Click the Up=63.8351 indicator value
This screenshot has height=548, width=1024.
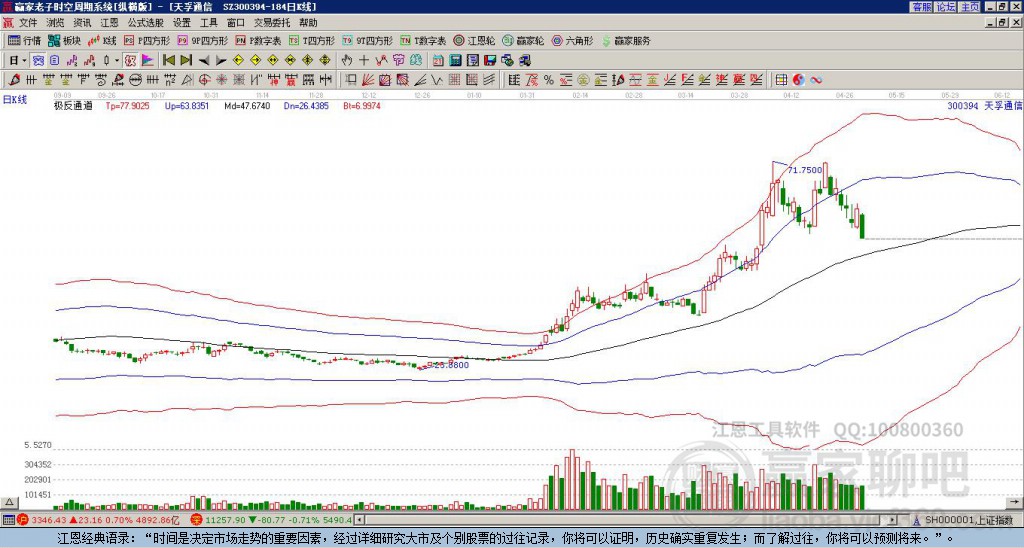187,105
